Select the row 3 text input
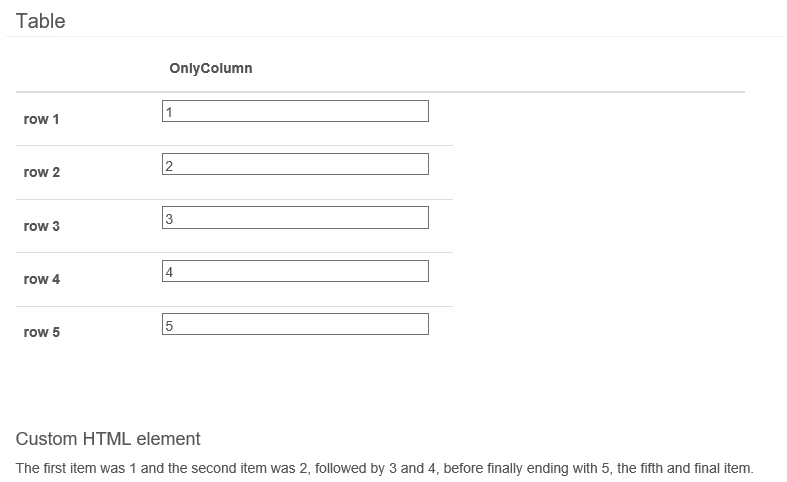 click(x=295, y=217)
